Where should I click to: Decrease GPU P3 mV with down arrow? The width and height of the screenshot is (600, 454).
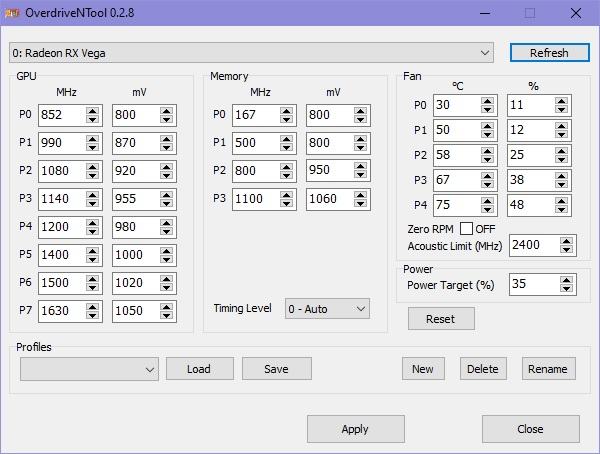point(166,203)
